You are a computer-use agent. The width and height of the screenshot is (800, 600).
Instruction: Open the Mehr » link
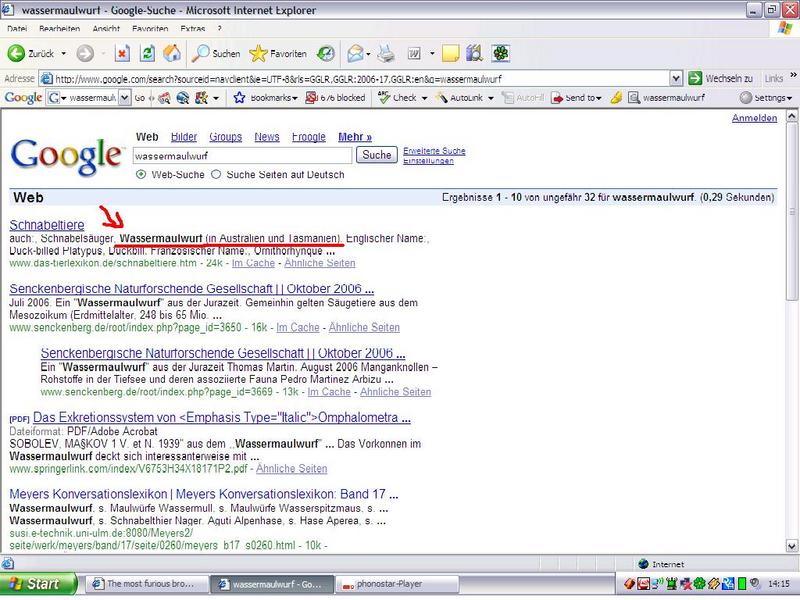(x=355, y=137)
